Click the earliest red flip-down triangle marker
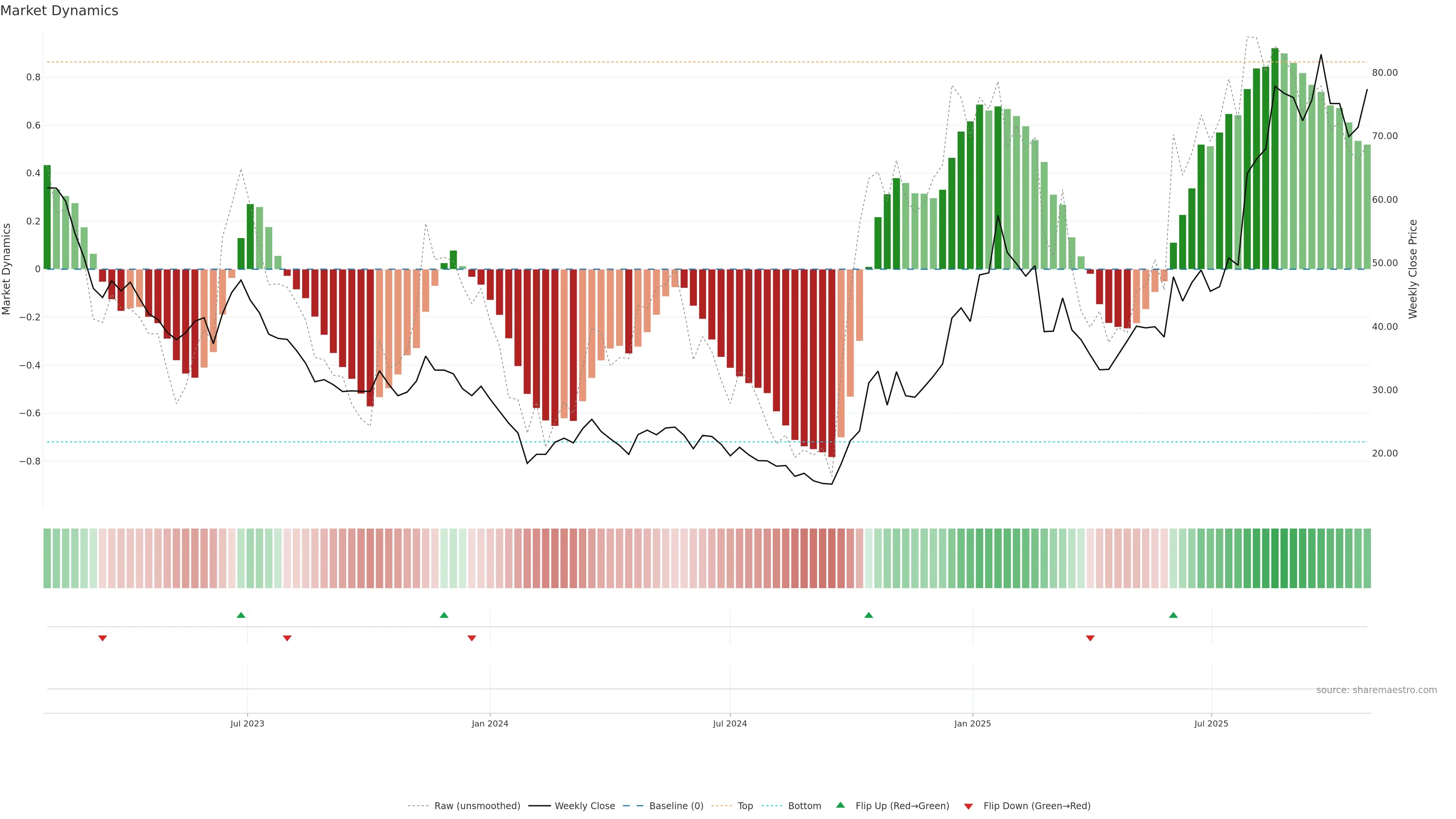1456x819 pixels. [x=102, y=638]
